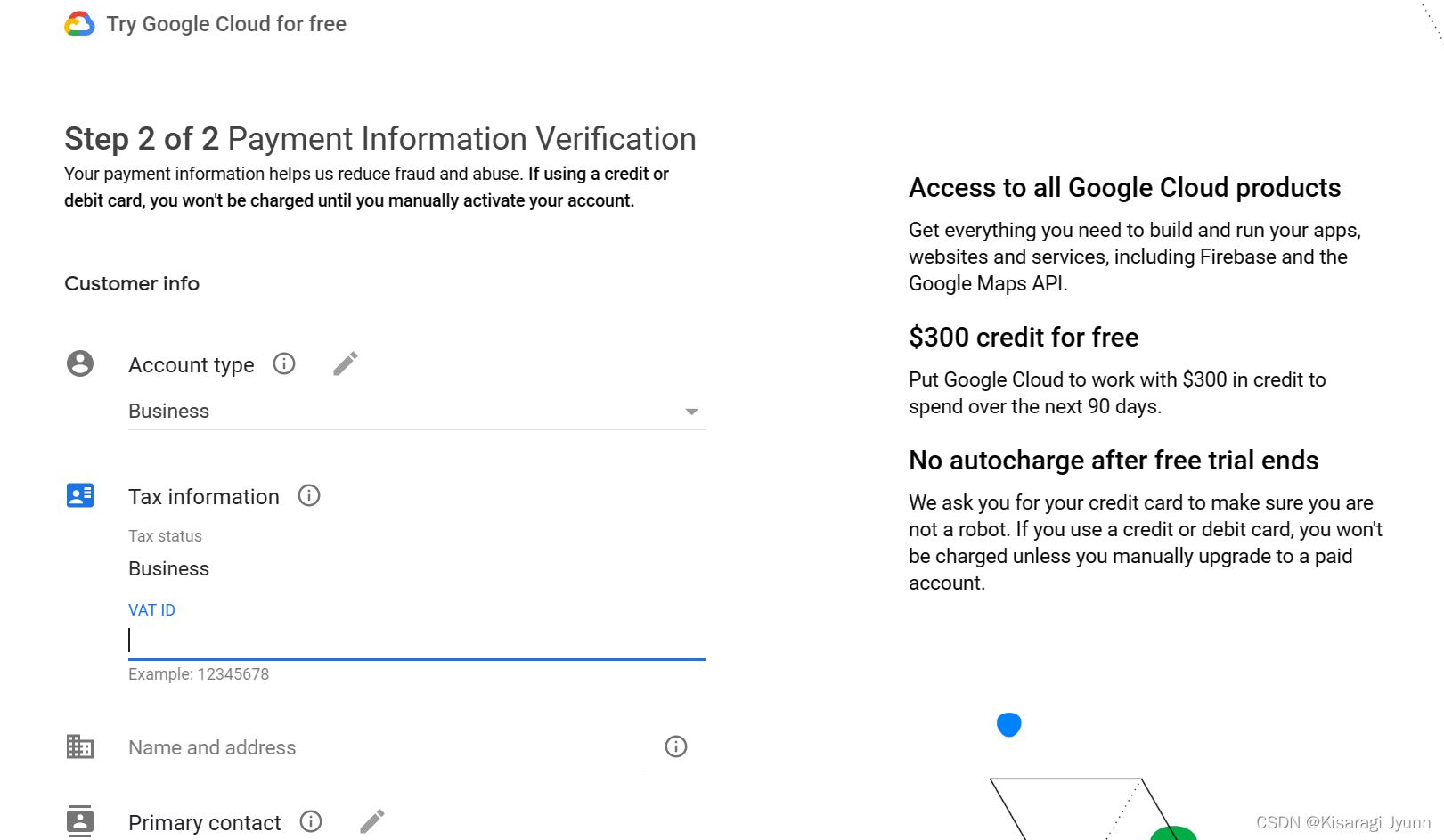Click the 'Primary contact' label
This screenshot has width=1444, height=840.
205,823
